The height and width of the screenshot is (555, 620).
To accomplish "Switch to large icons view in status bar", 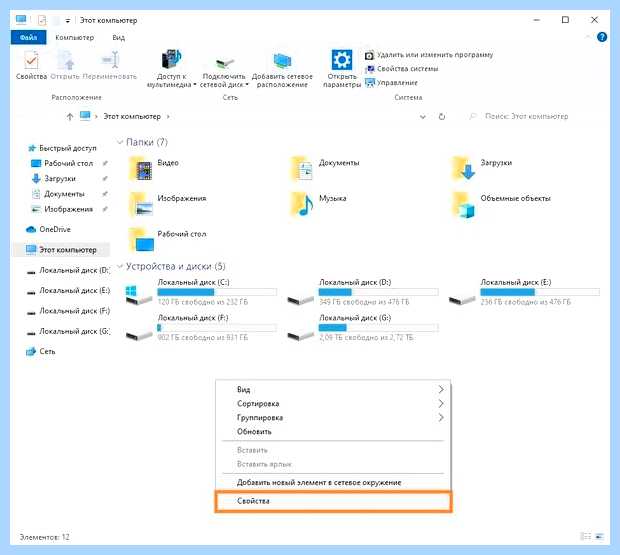I will click(599, 536).
